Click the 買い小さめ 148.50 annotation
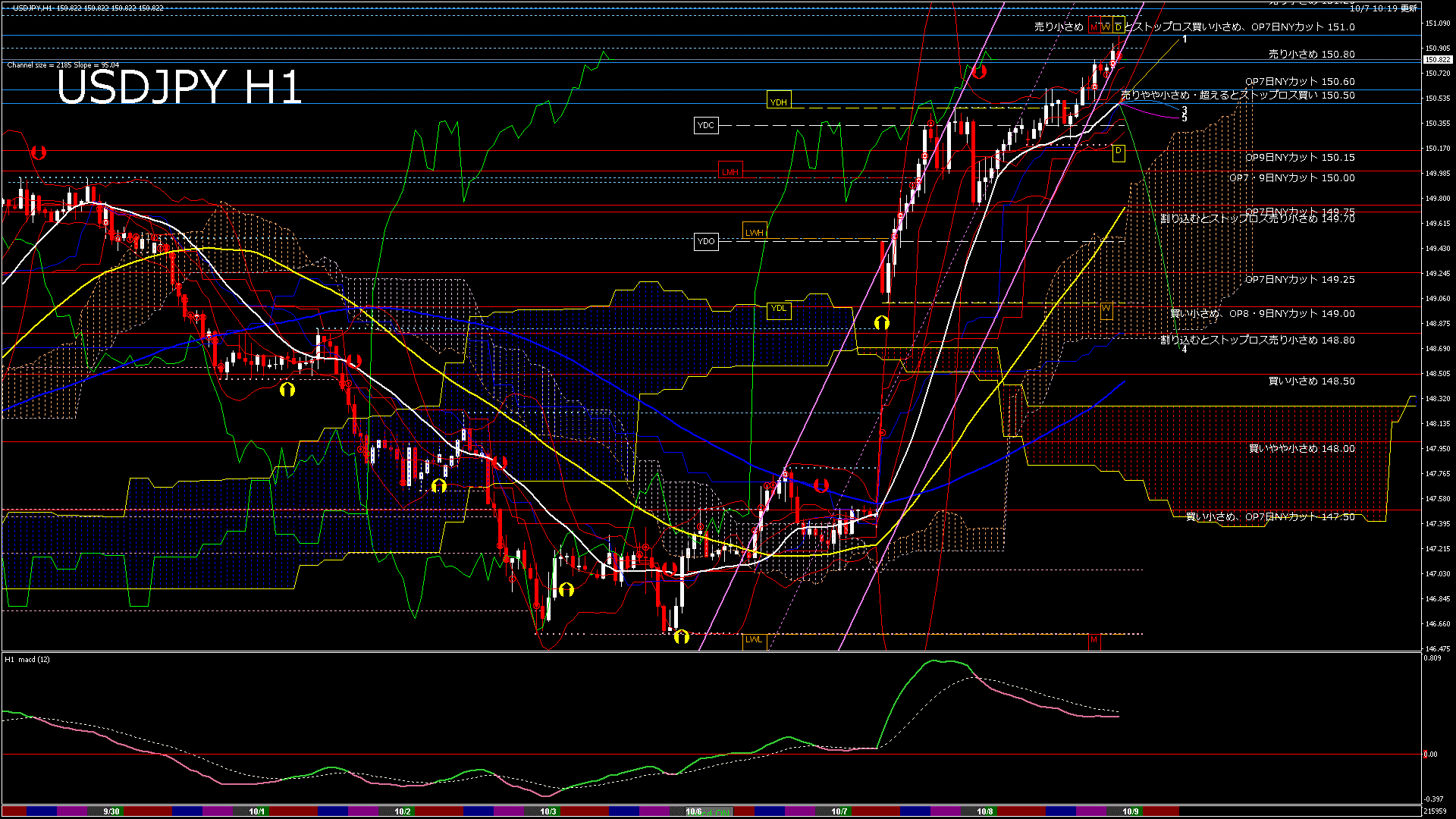1456x819 pixels. click(x=1311, y=381)
